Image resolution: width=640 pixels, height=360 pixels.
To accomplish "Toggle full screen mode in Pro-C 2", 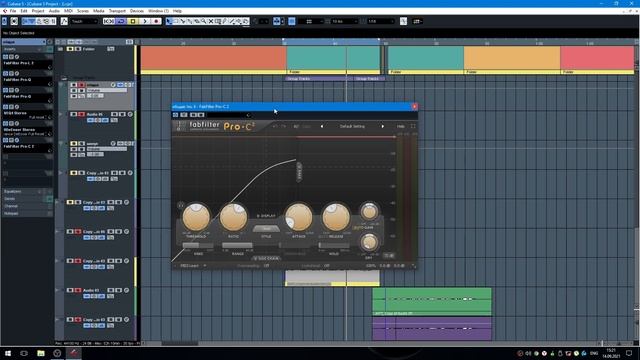I will coord(413,127).
